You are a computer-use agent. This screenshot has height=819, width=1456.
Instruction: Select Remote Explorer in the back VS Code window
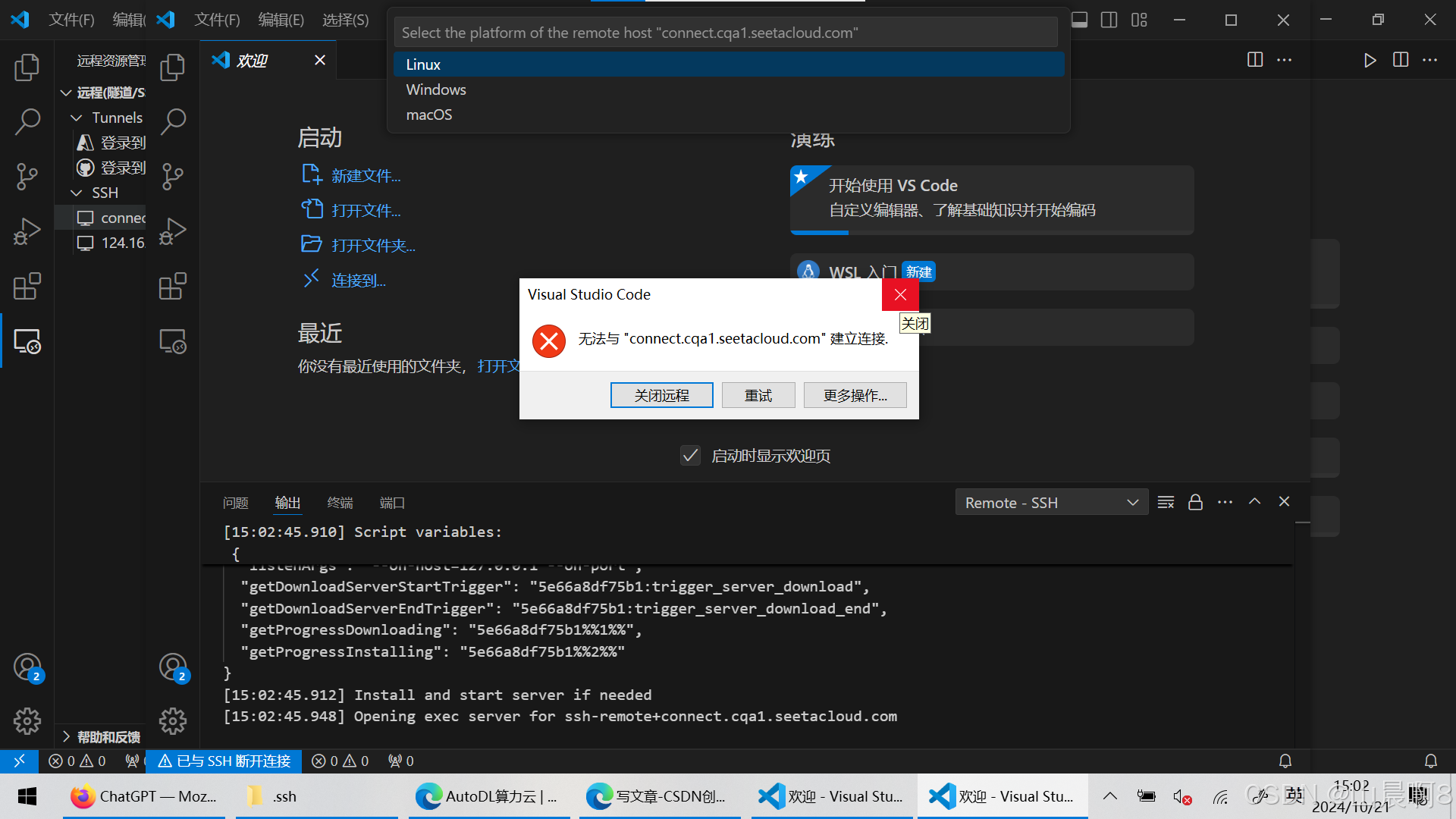click(27, 342)
